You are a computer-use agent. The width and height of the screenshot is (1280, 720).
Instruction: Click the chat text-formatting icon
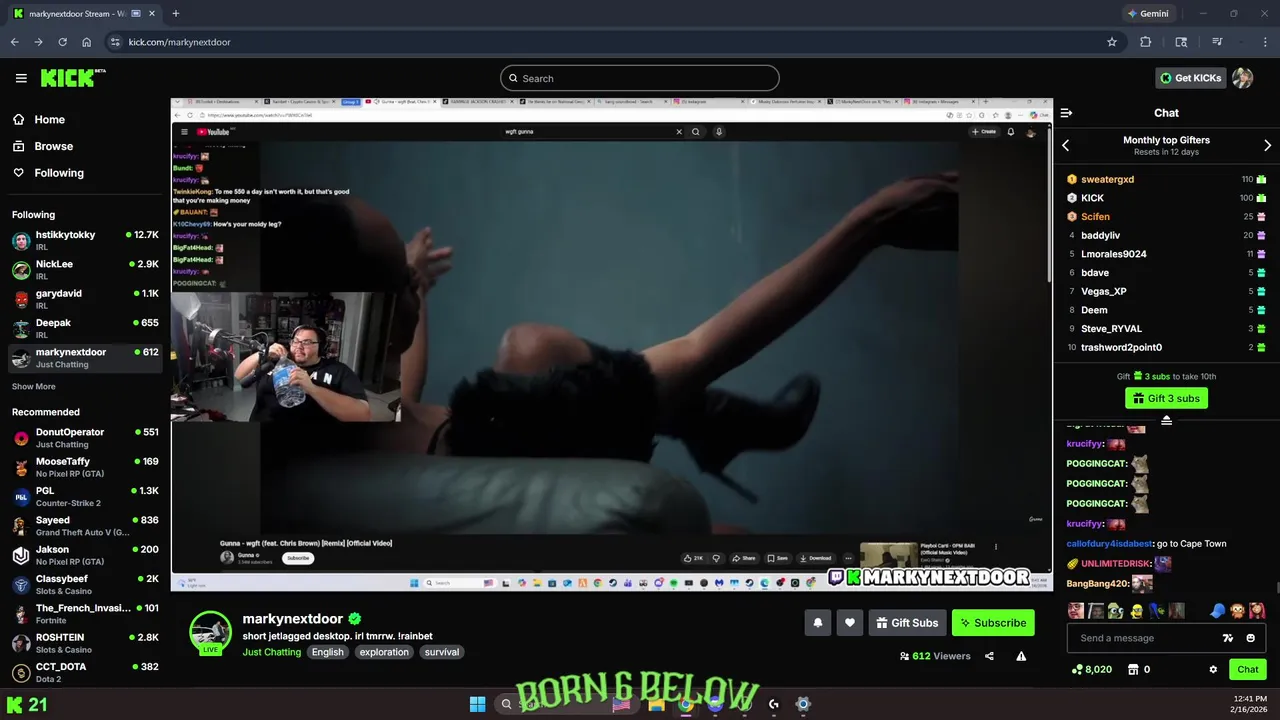[1228, 638]
